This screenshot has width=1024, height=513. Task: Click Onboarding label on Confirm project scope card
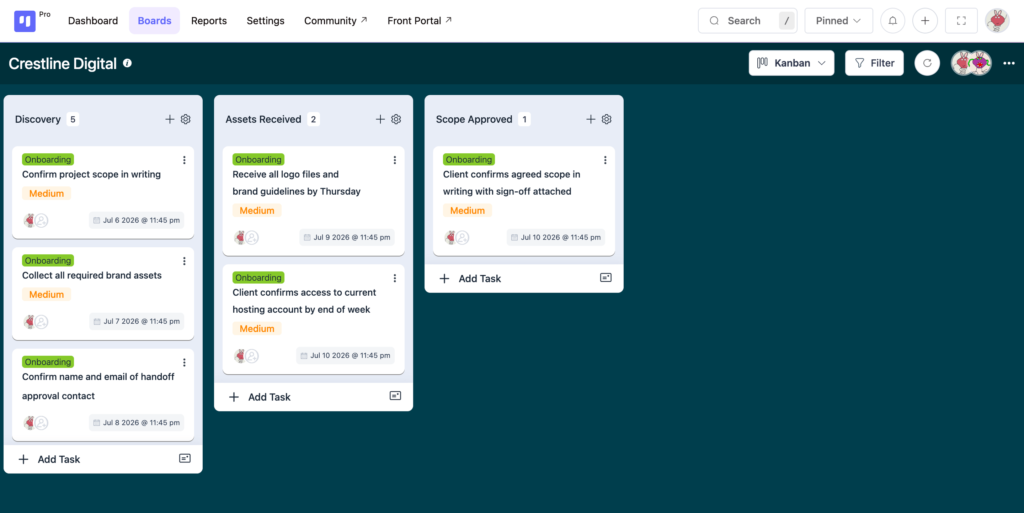(48, 159)
